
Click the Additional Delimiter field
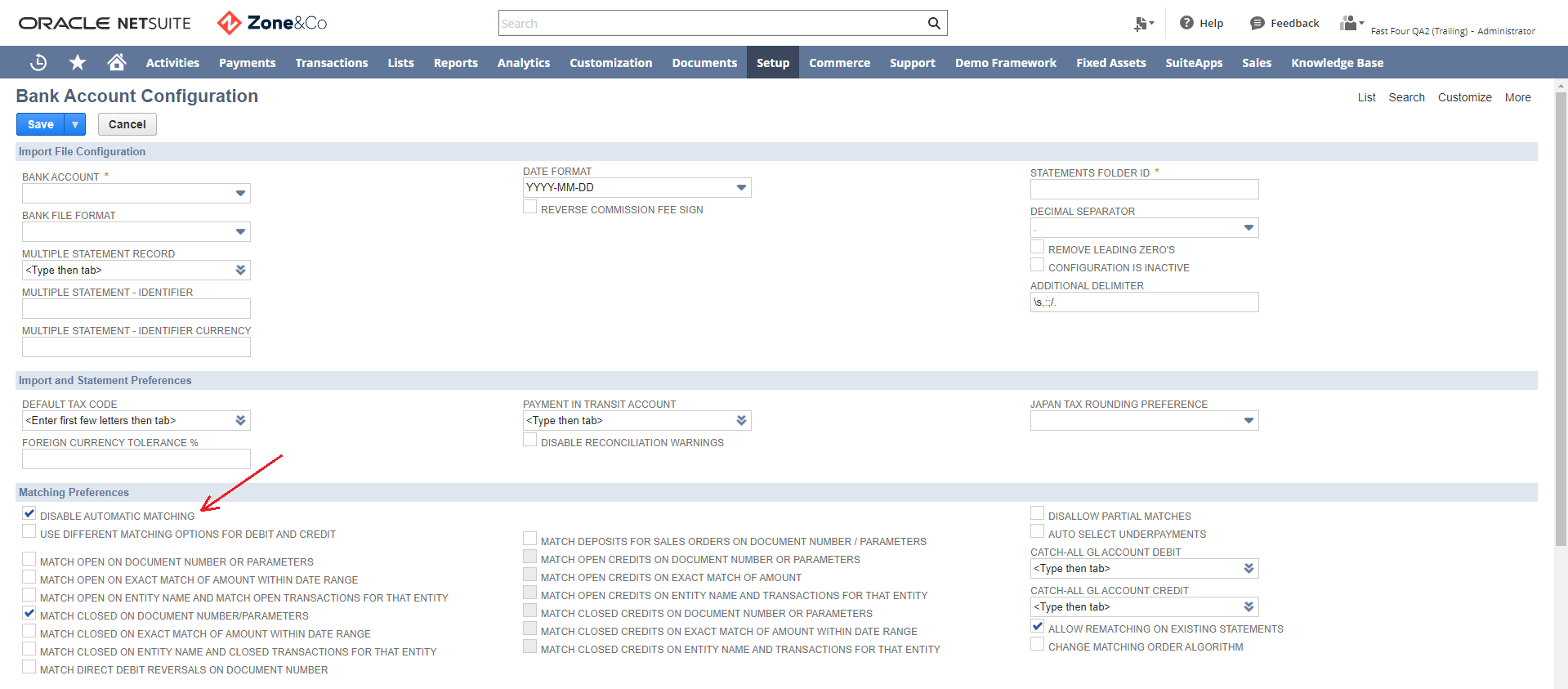[x=1144, y=302]
